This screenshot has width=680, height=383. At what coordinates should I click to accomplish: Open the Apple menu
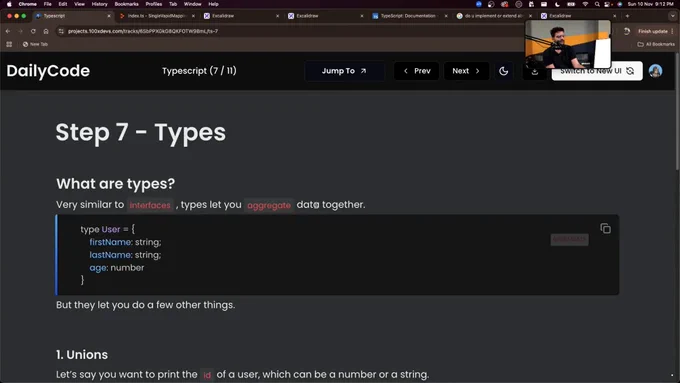coord(9,4)
